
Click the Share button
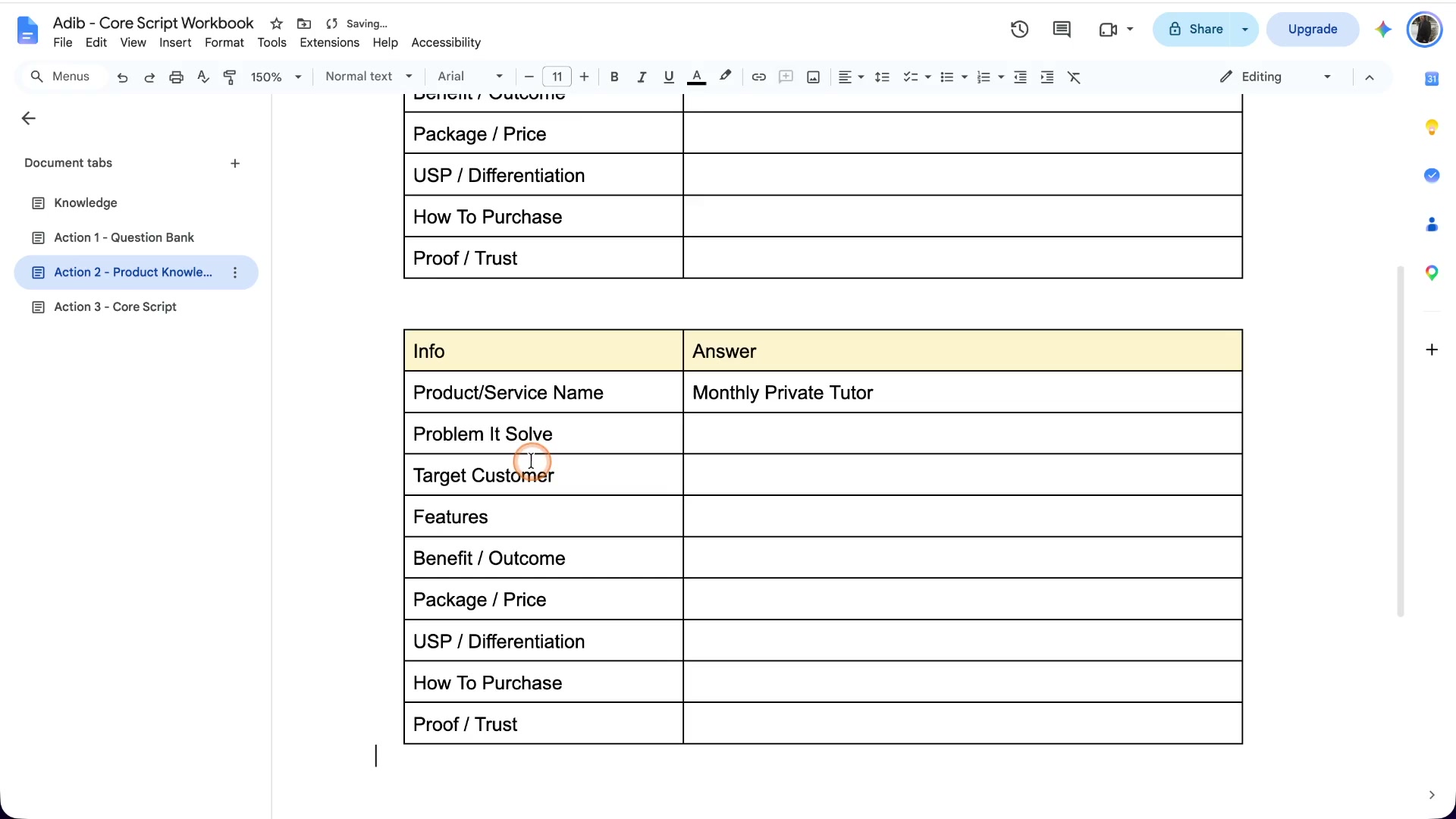[1196, 29]
